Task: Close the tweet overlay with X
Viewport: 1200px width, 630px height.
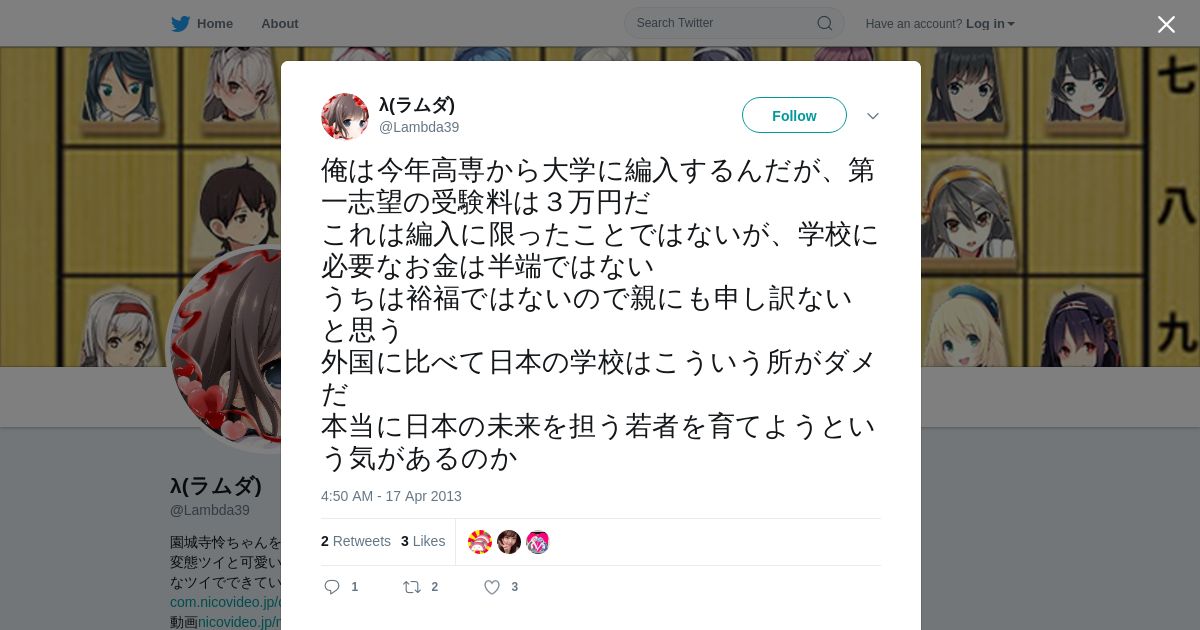Action: 1166,24
